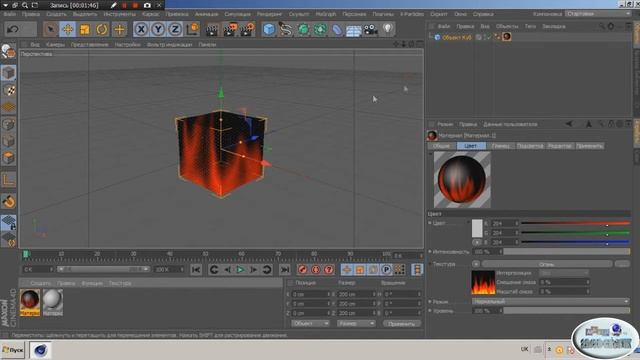640x360 pixels.
Task: Switch the coordinate system icon
Action: [192, 29]
